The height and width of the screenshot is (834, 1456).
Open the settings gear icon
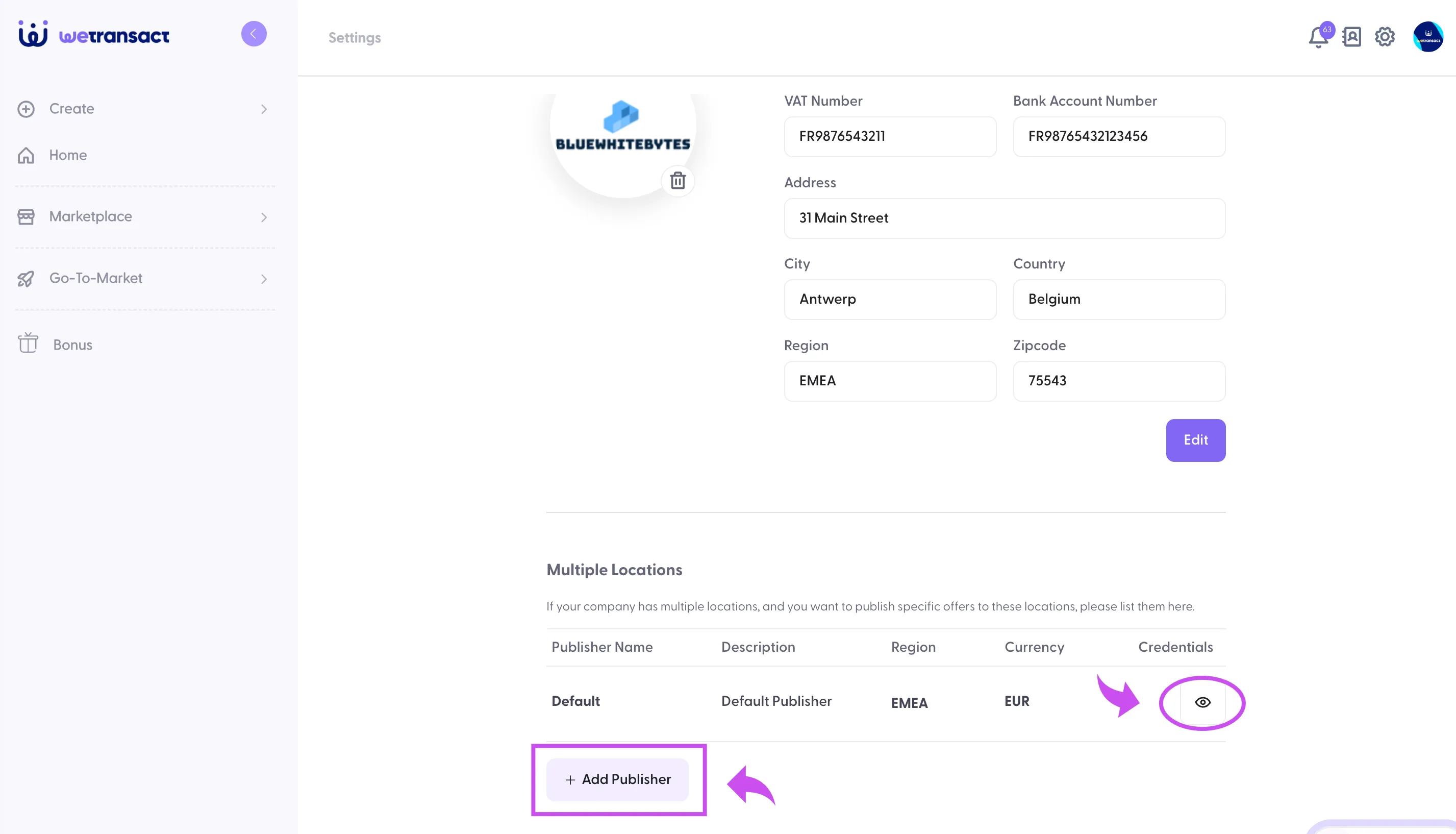1385,37
